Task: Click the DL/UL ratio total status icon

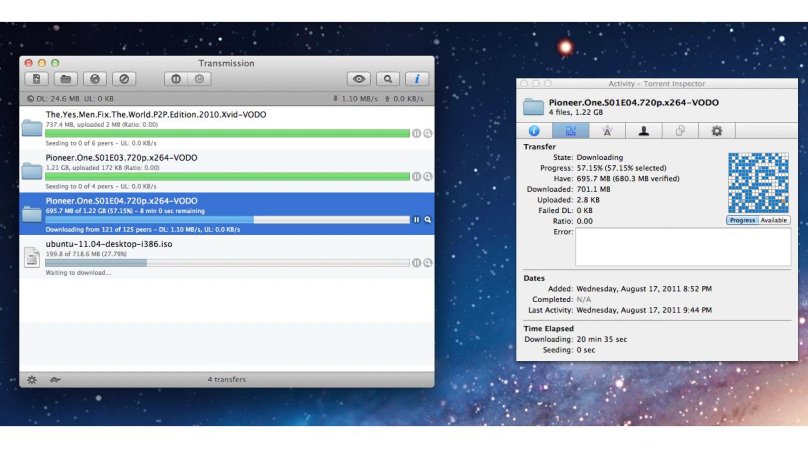Action: 30,98
